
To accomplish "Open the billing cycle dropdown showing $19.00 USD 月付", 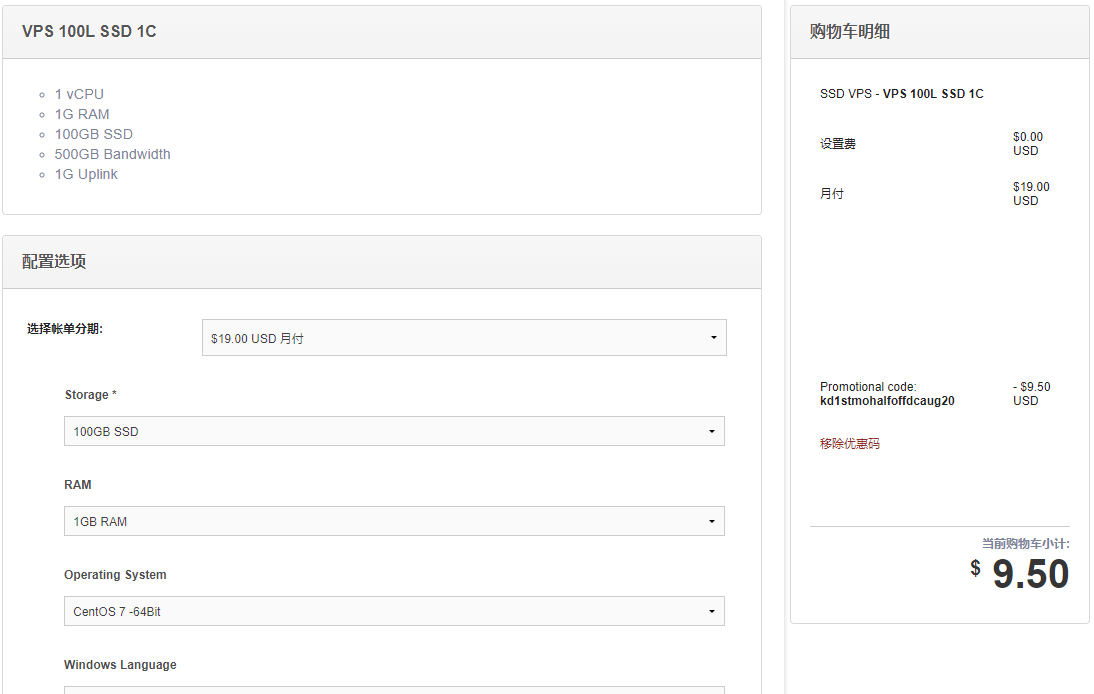I will pyautogui.click(x=463, y=337).
